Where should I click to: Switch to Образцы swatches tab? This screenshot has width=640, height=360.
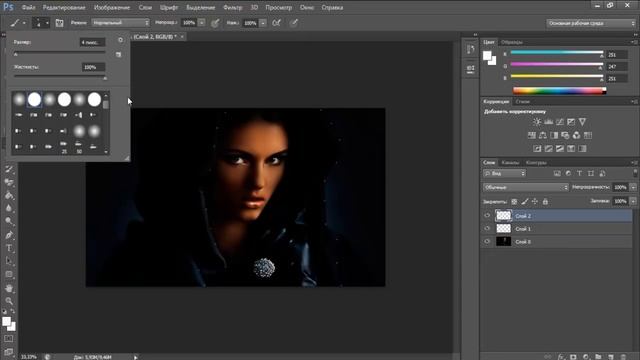point(511,42)
